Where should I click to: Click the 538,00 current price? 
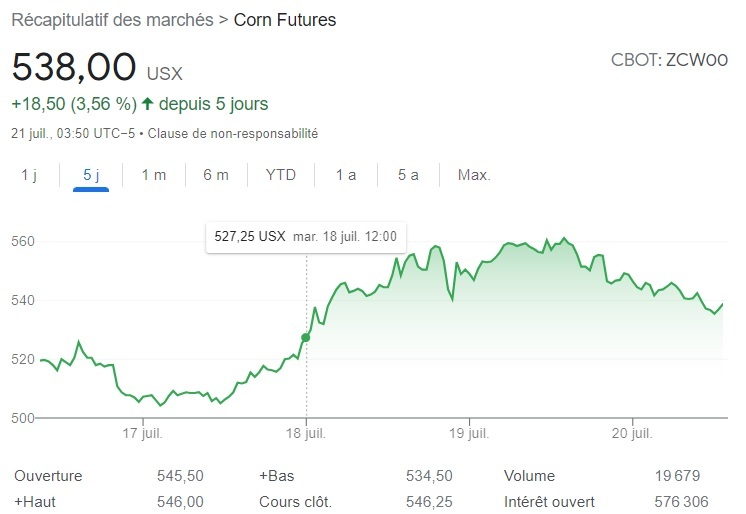74,68
